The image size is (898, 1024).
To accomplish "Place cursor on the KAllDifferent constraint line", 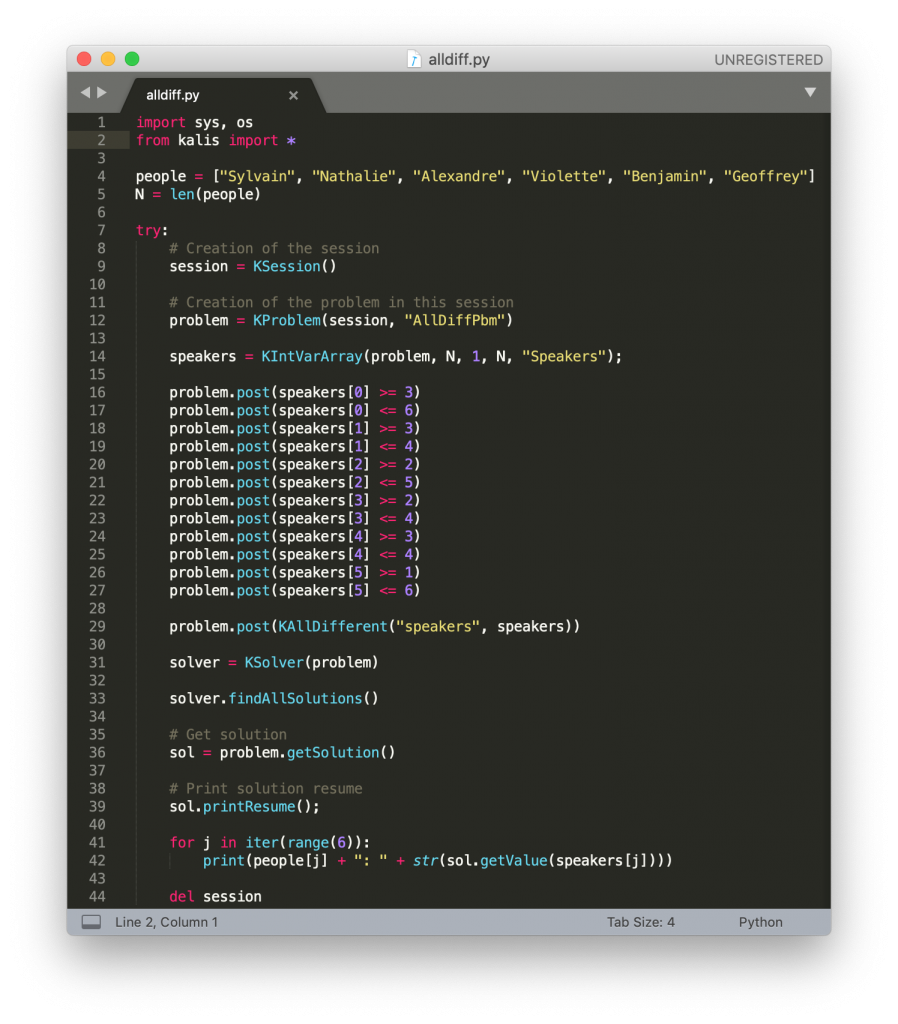I will tap(374, 626).
